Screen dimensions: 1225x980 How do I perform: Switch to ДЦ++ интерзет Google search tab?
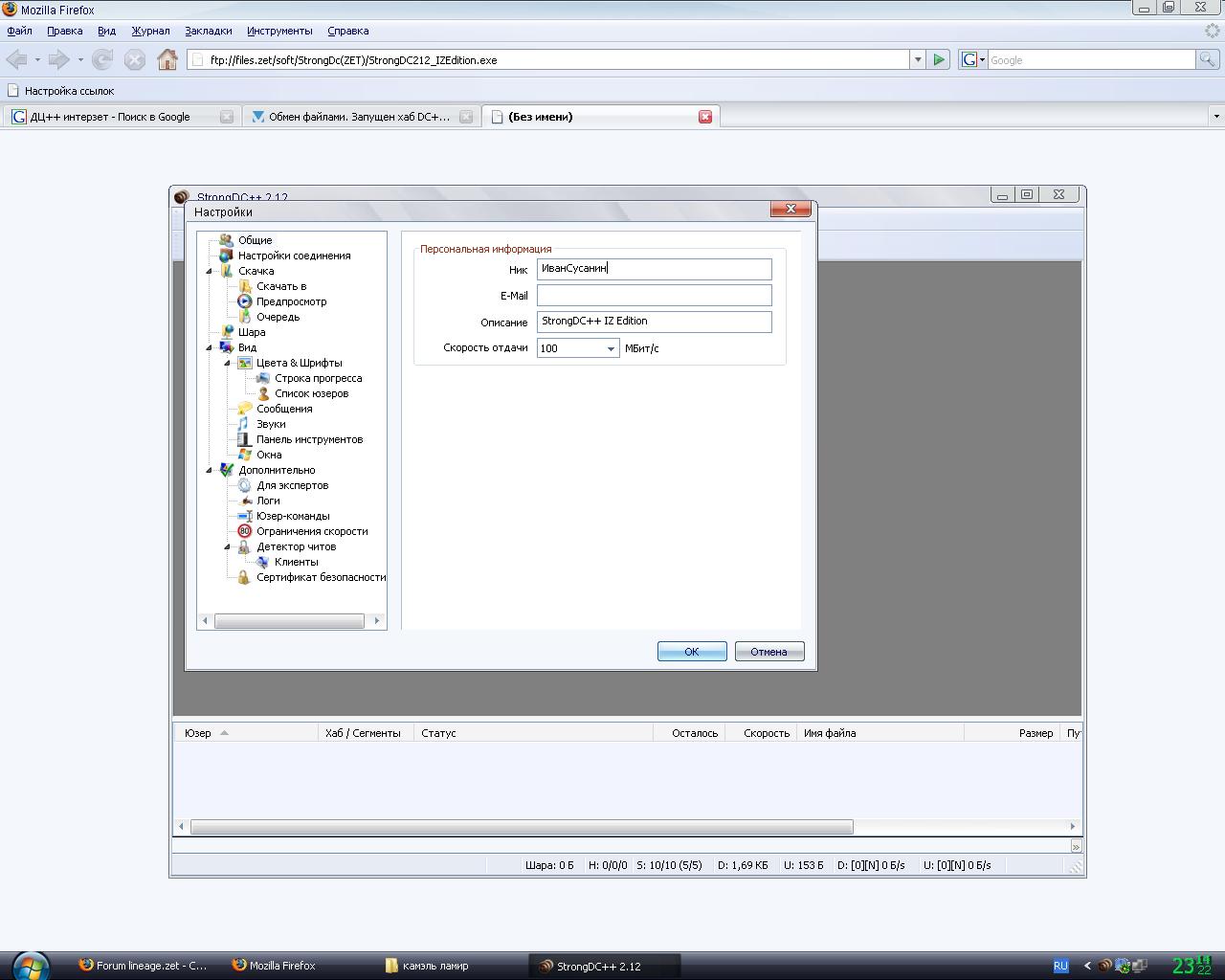110,117
